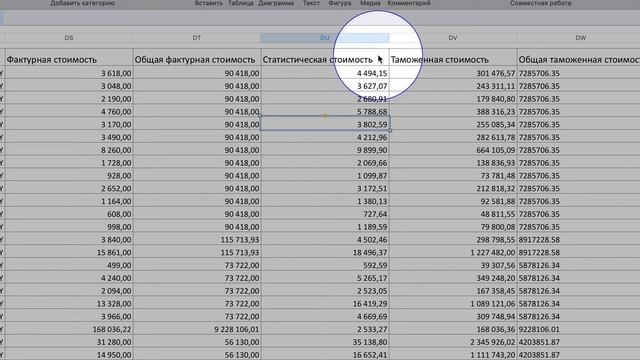
Task: Select the cell containing 243 311,11
Action: pyautogui.click(x=453, y=86)
